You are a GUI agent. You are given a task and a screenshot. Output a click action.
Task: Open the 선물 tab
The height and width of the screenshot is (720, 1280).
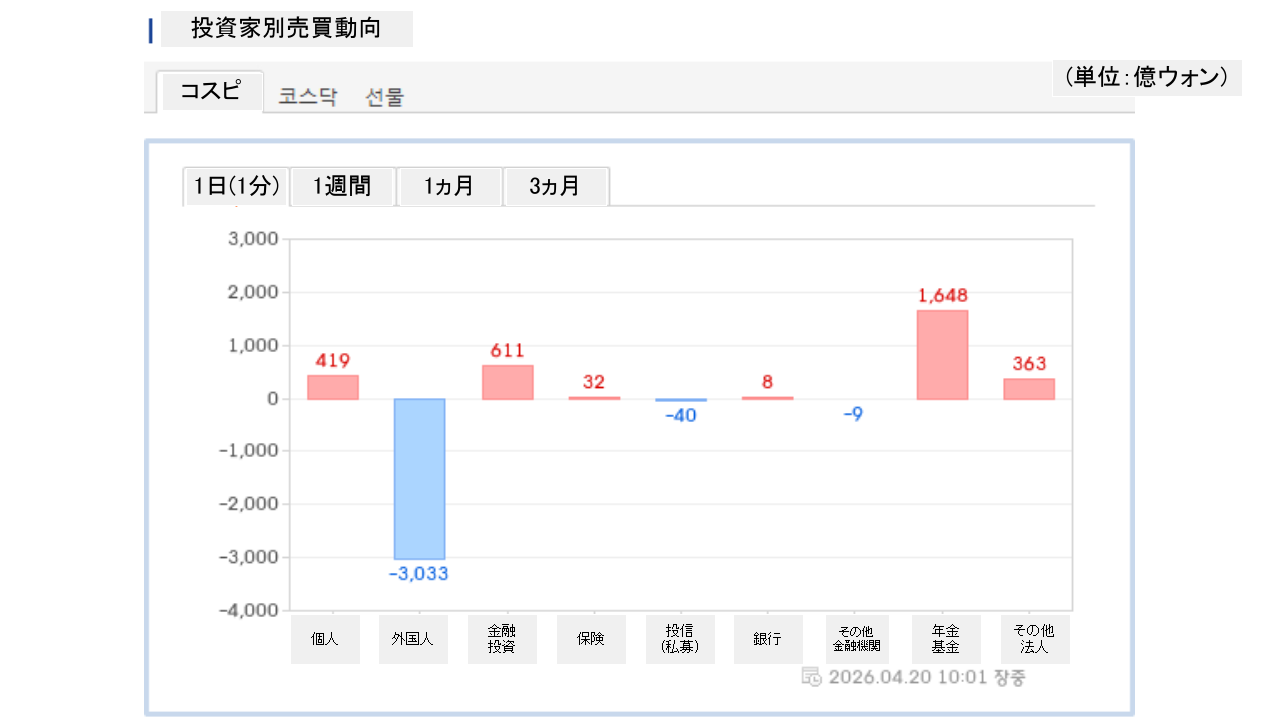point(385,97)
